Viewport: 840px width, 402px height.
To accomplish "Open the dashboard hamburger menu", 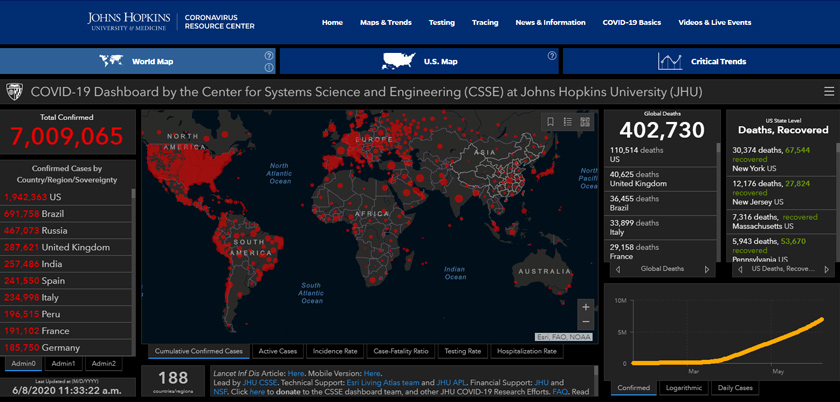I will click(828, 92).
